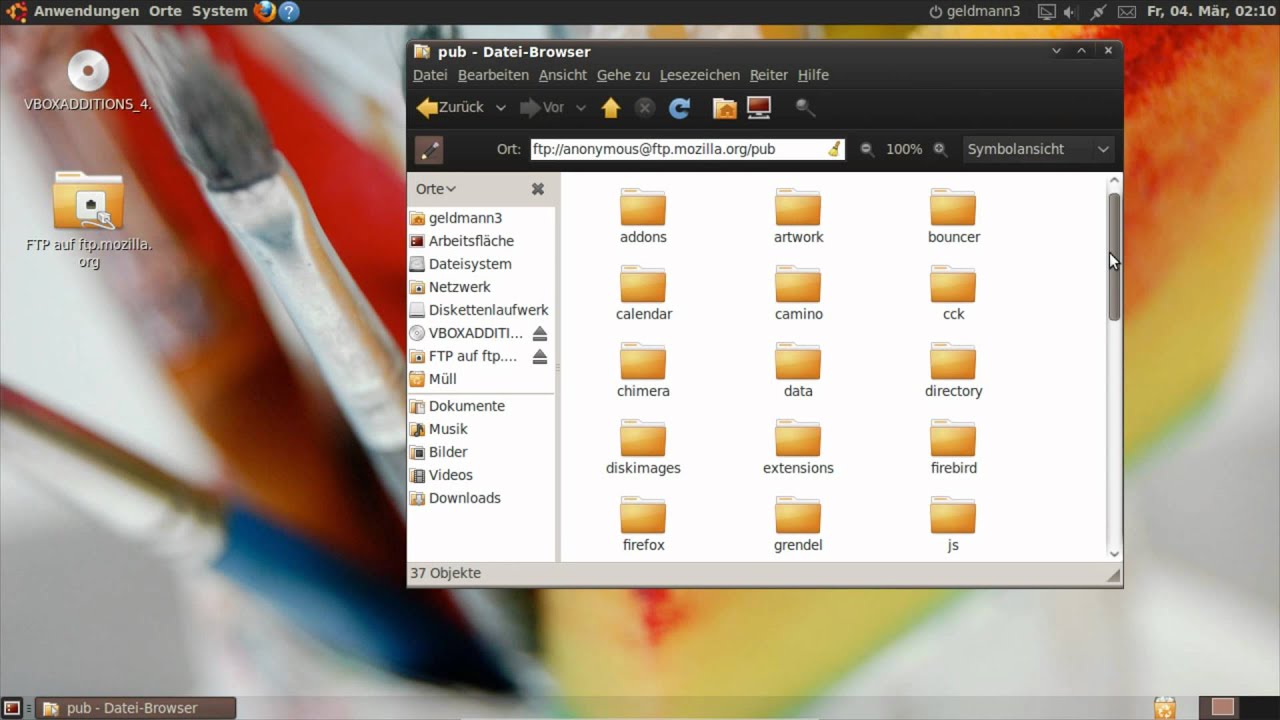Viewport: 1280px width, 720px height.
Task: Unmount FTP auf ftp sidebar volume
Action: (x=540, y=356)
